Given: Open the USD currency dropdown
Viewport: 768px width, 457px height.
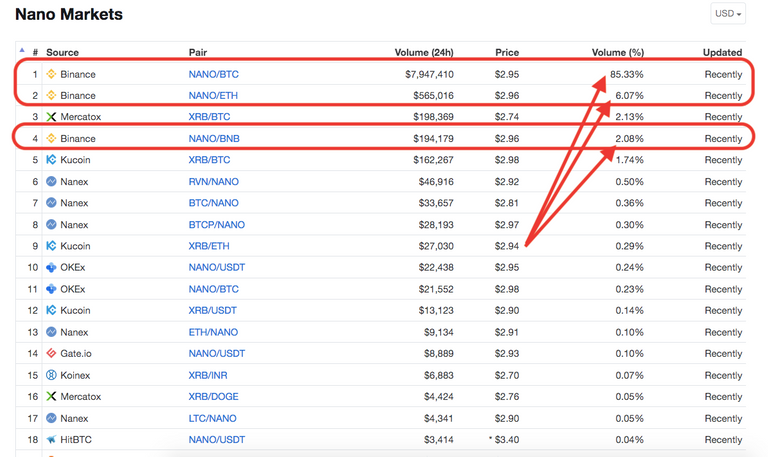Looking at the screenshot, I should [728, 14].
